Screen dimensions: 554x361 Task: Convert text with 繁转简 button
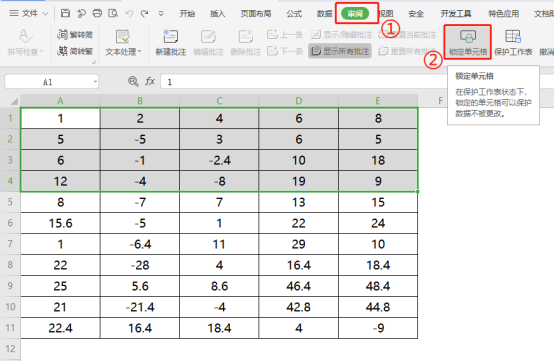click(75, 34)
